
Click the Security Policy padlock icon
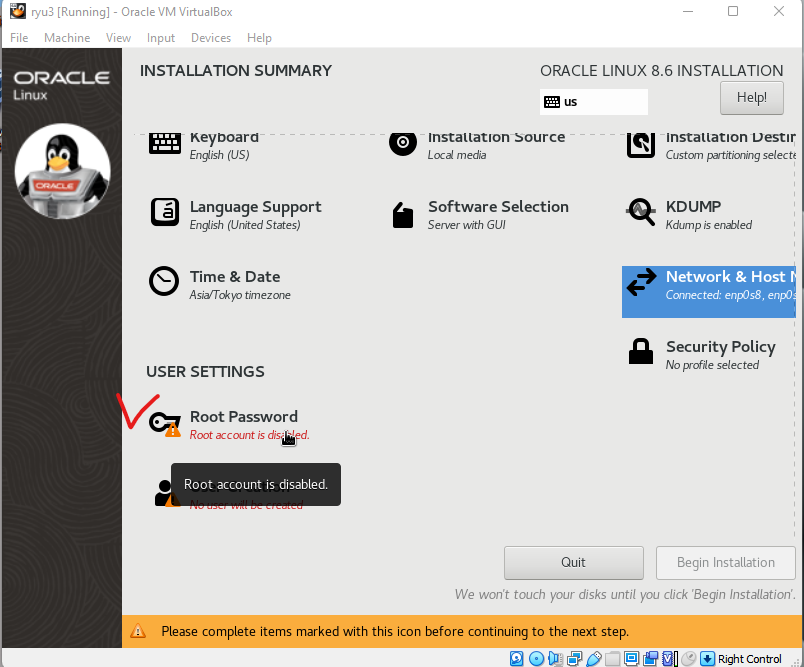[641, 351]
